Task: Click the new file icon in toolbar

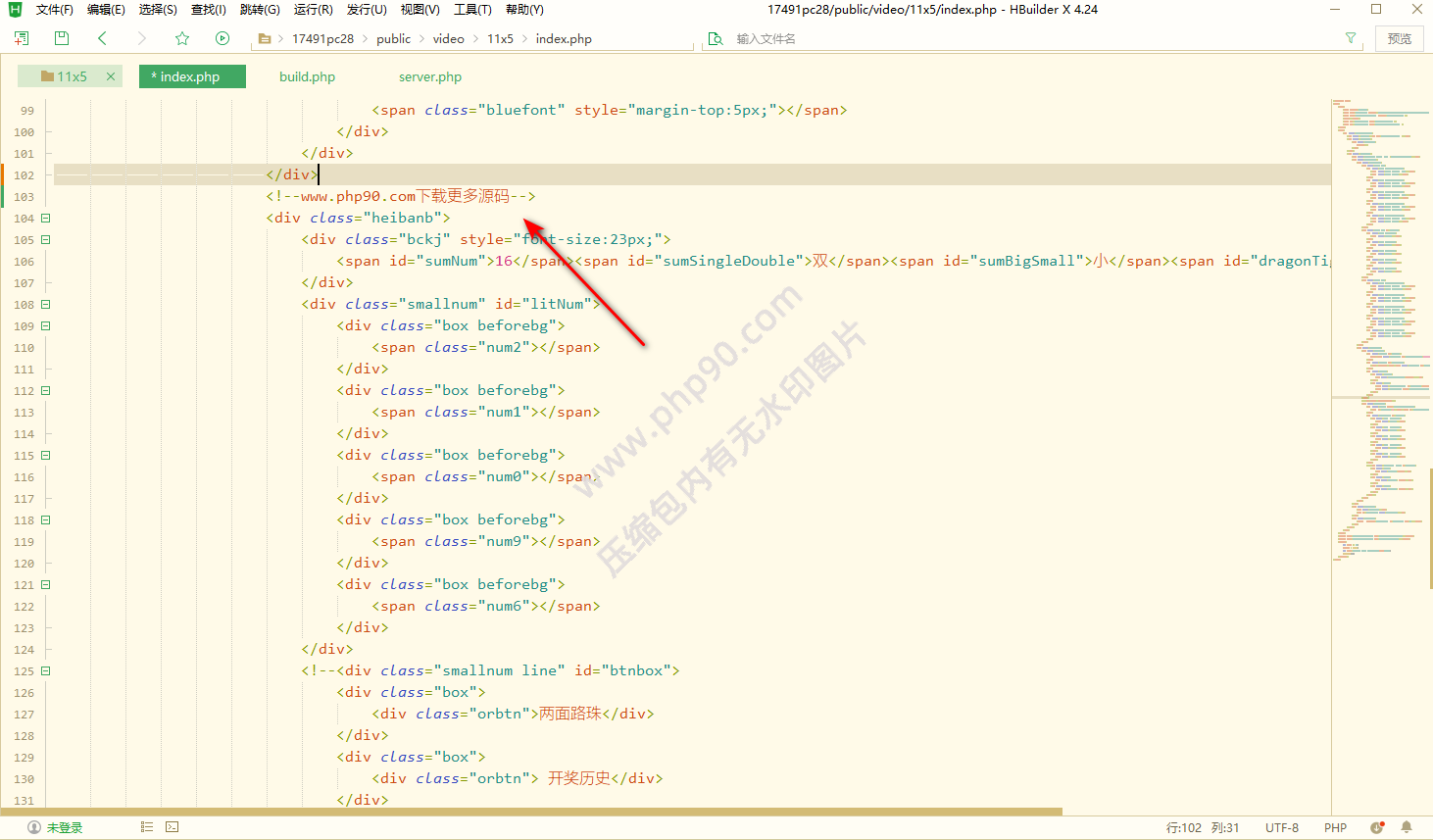Action: pos(22,38)
